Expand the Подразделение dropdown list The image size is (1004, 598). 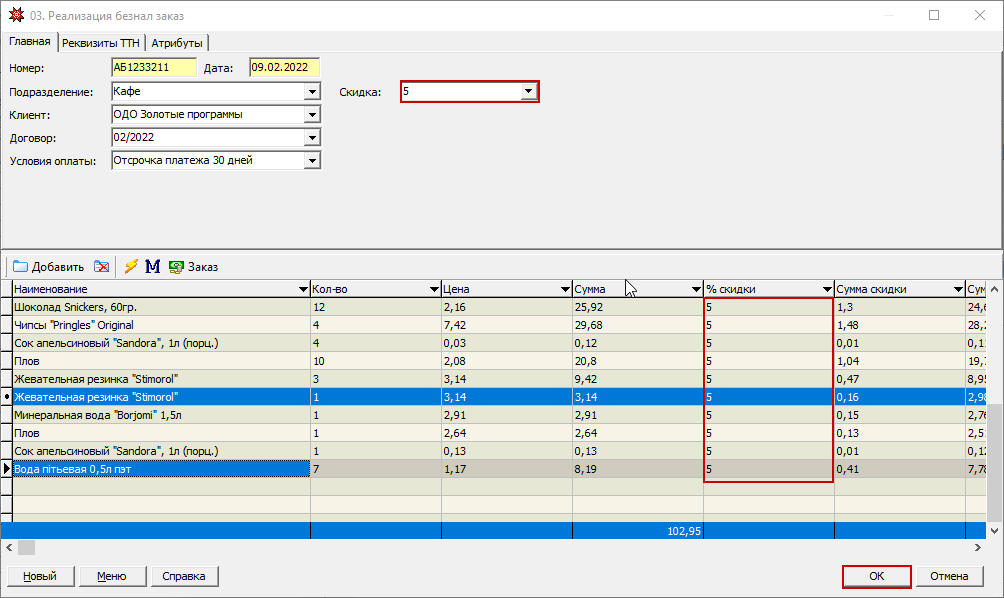[x=312, y=92]
